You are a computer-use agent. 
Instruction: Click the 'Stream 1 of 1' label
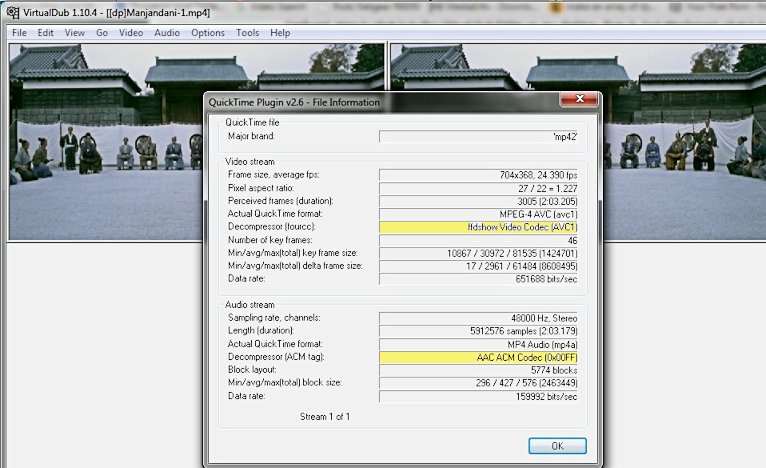[x=325, y=417]
